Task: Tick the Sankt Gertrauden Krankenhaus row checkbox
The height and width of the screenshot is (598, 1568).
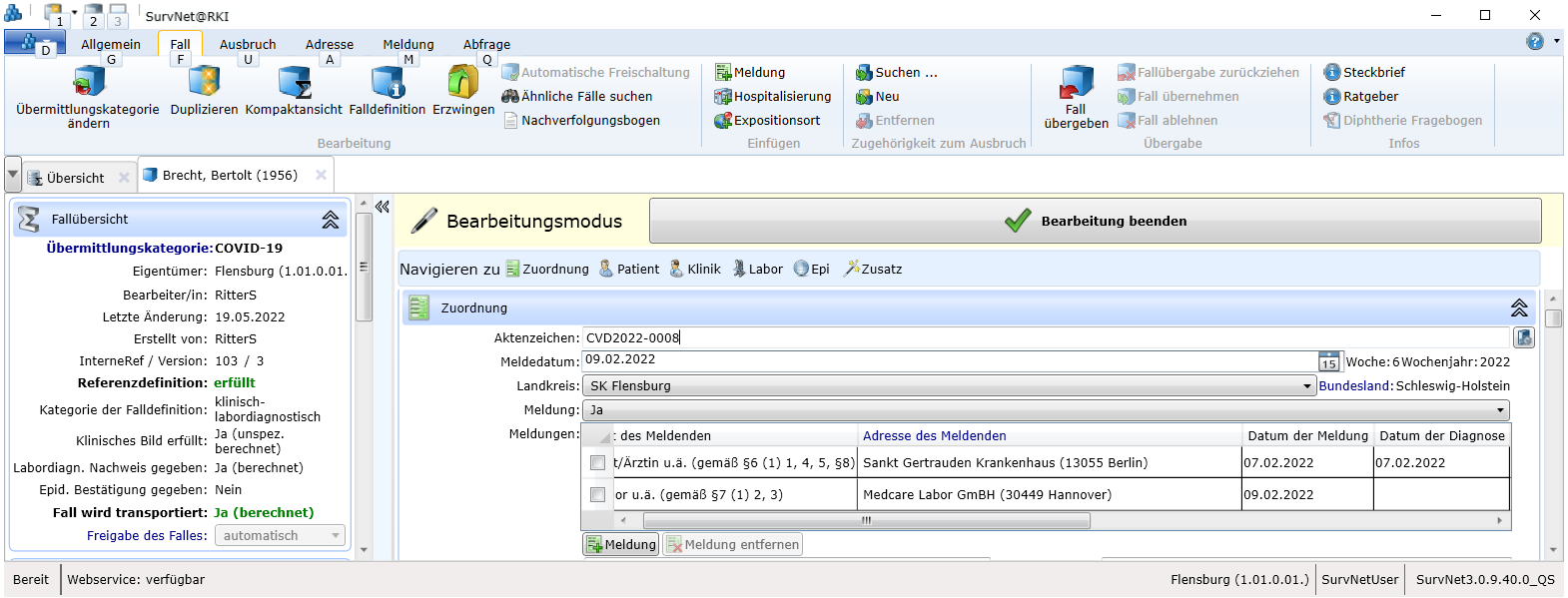Action: (597, 463)
